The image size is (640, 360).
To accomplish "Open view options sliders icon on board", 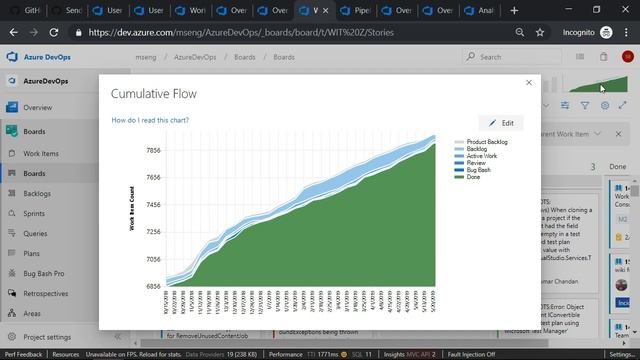I will [x=565, y=106].
